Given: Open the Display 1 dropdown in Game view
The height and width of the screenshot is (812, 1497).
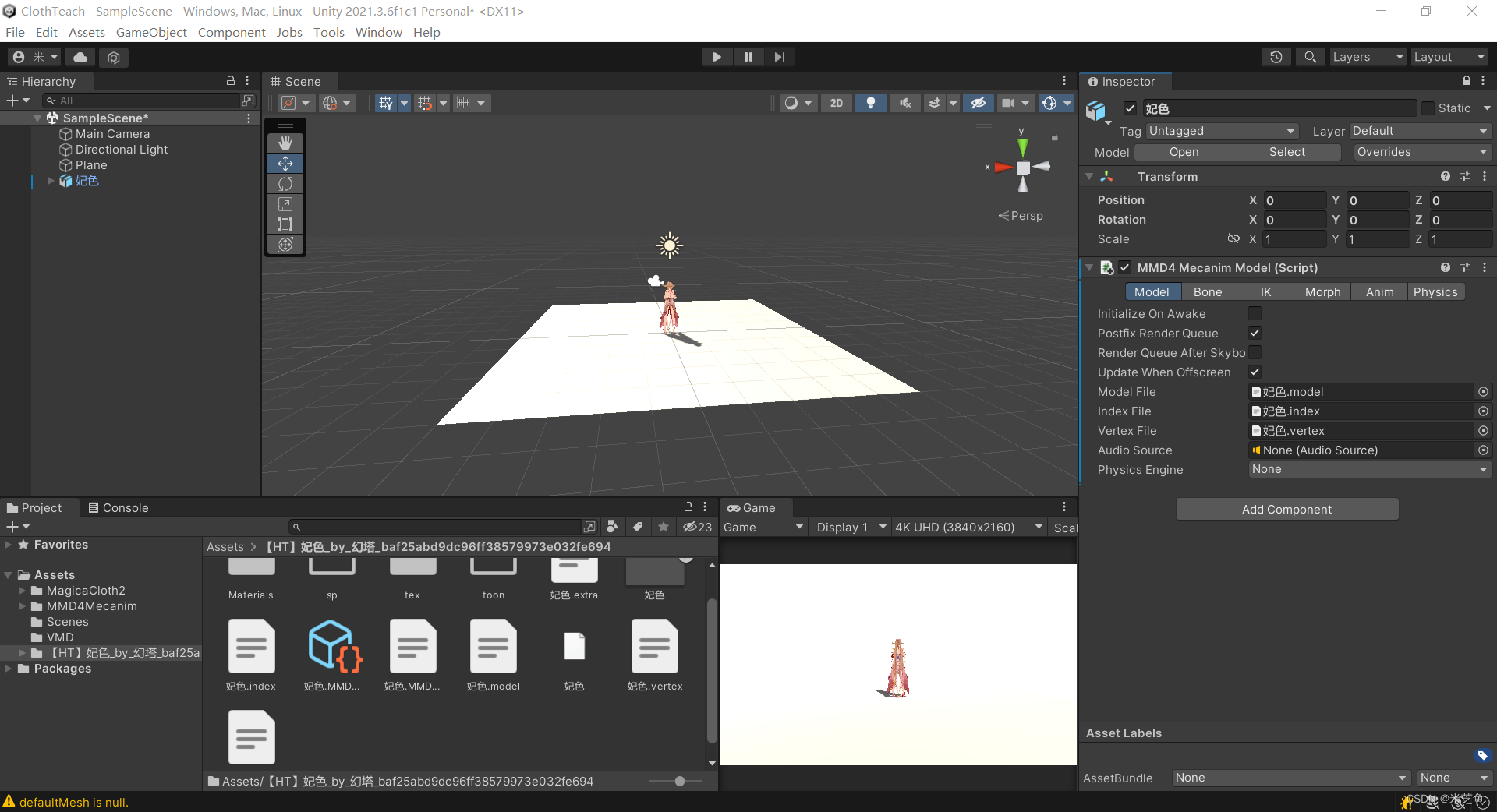Looking at the screenshot, I should [x=851, y=528].
